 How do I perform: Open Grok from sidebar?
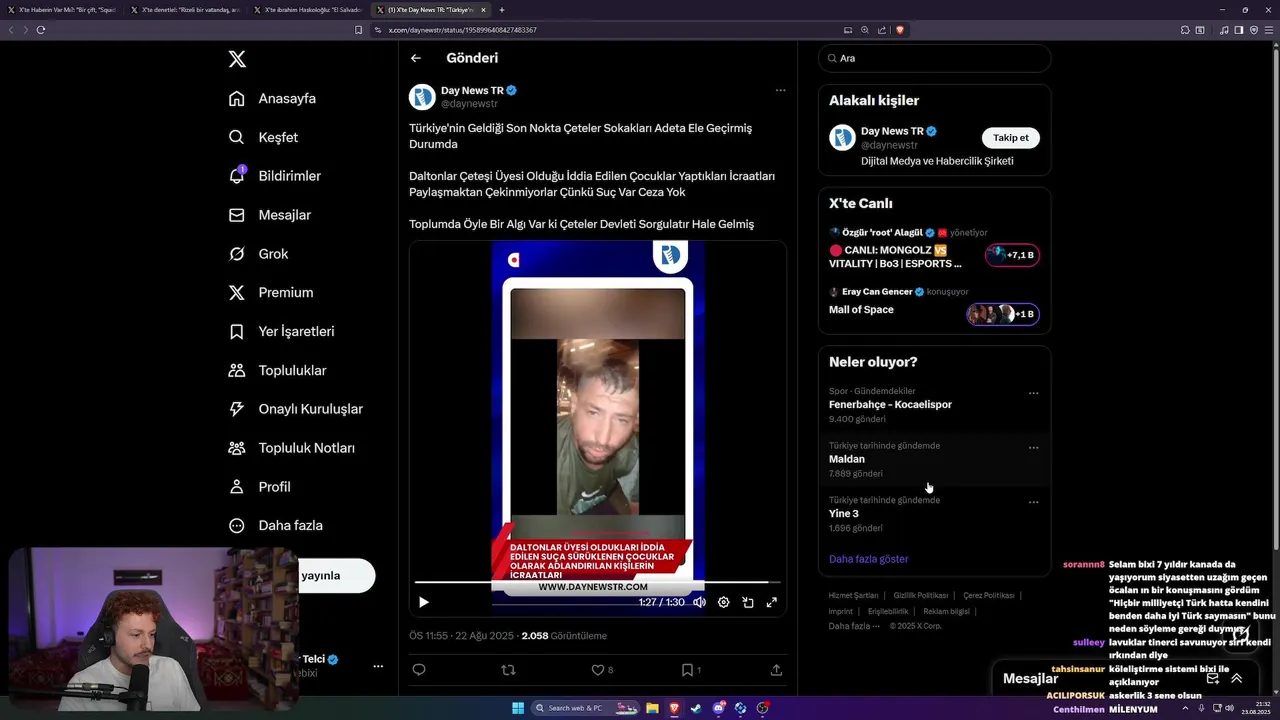(x=258, y=254)
